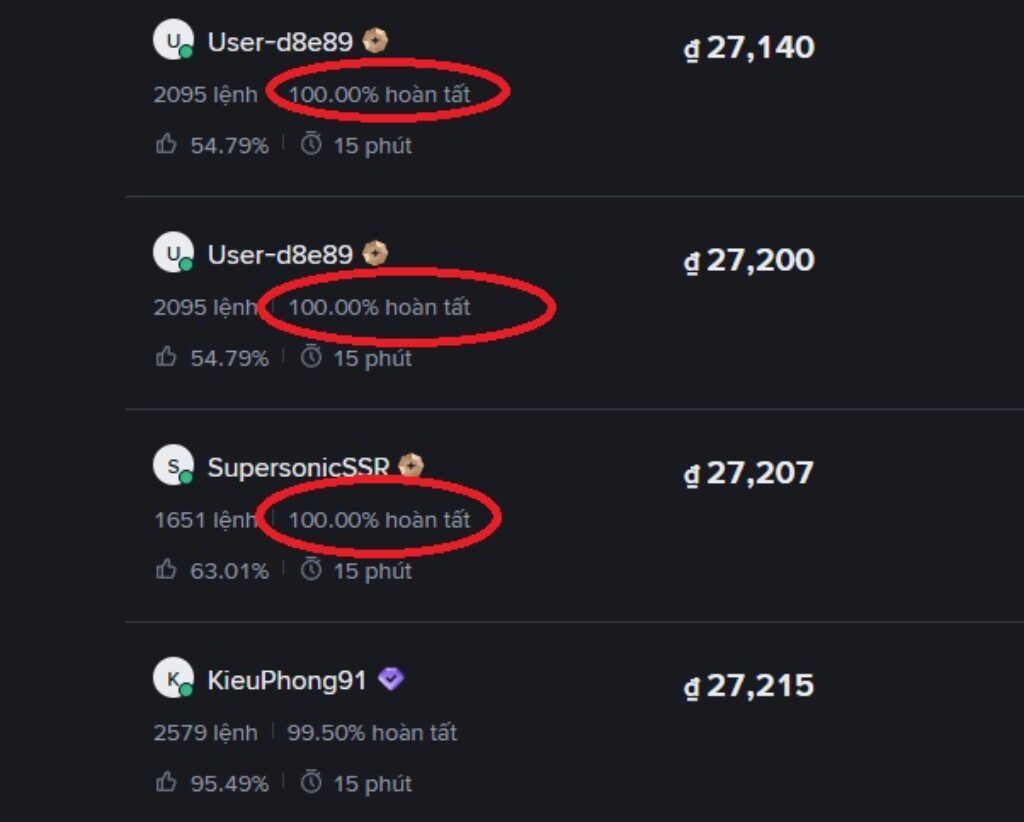Click the gold verified badge beside SupersonicSSR

[x=411, y=466]
